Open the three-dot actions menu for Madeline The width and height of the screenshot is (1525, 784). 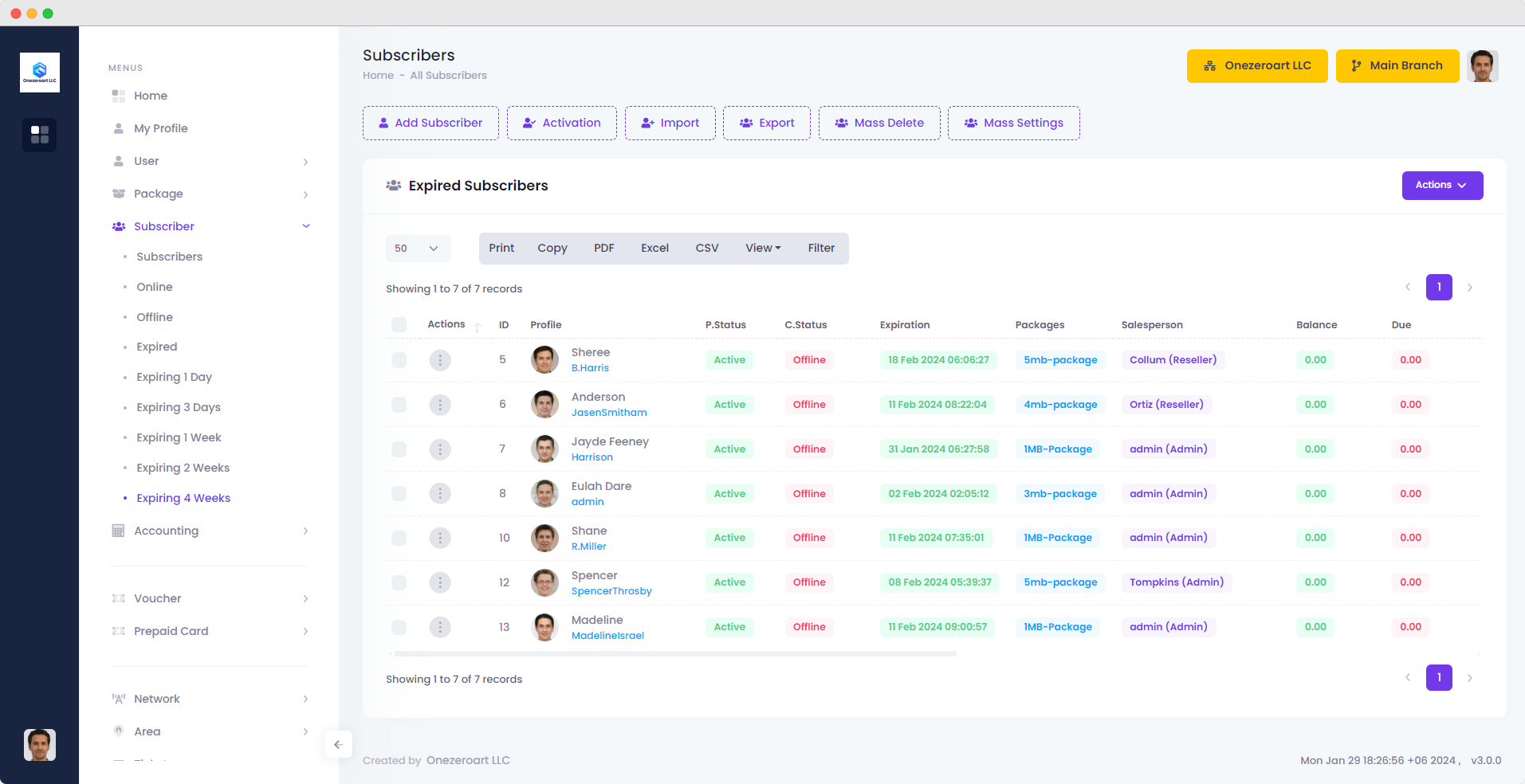coord(440,627)
